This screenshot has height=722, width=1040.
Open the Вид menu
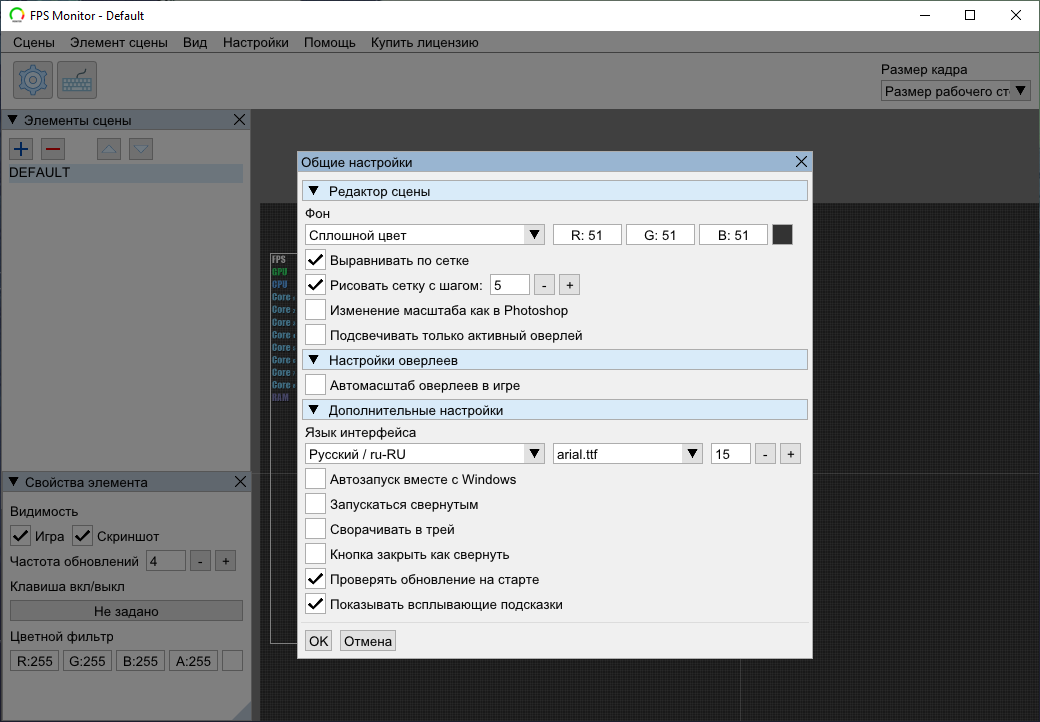pyautogui.click(x=195, y=42)
